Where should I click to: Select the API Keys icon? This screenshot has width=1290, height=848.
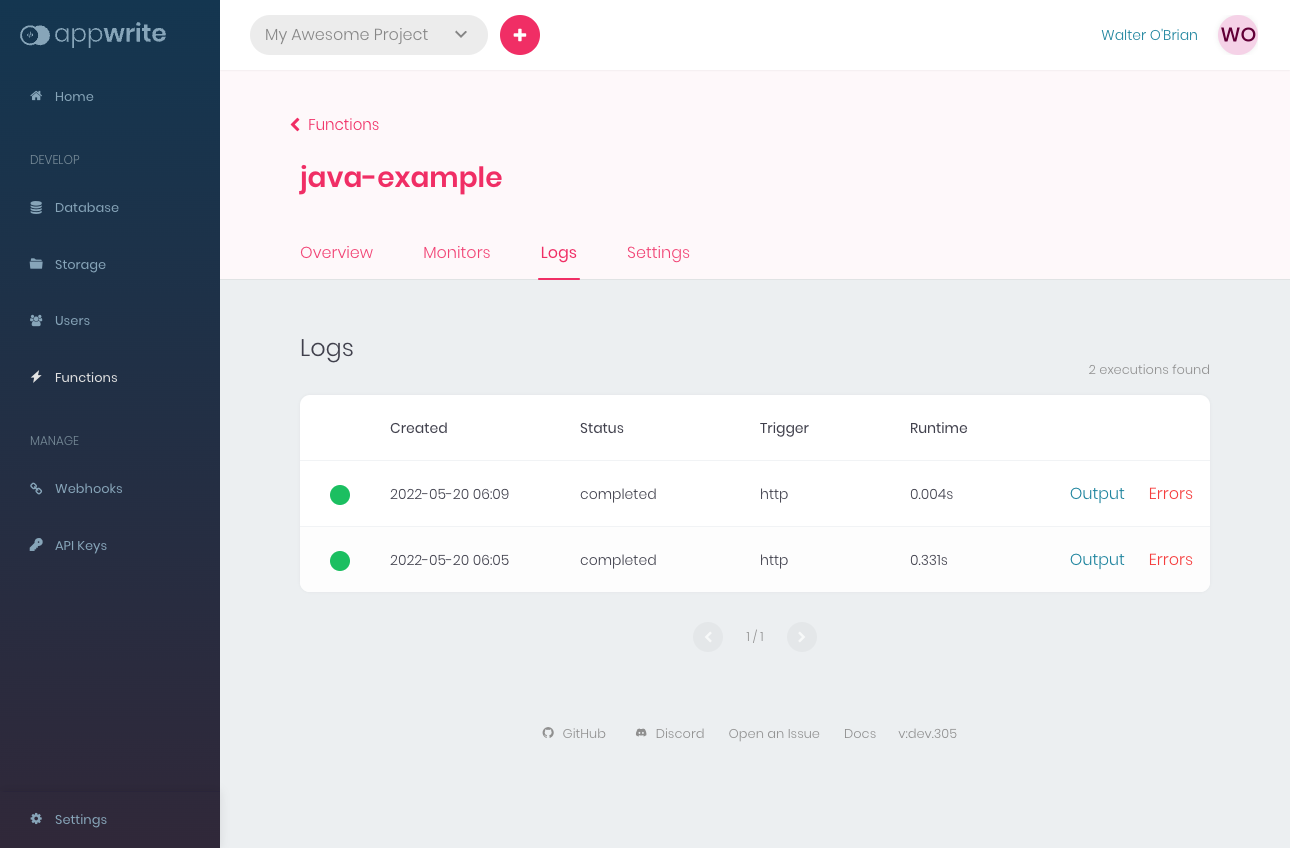tap(37, 545)
